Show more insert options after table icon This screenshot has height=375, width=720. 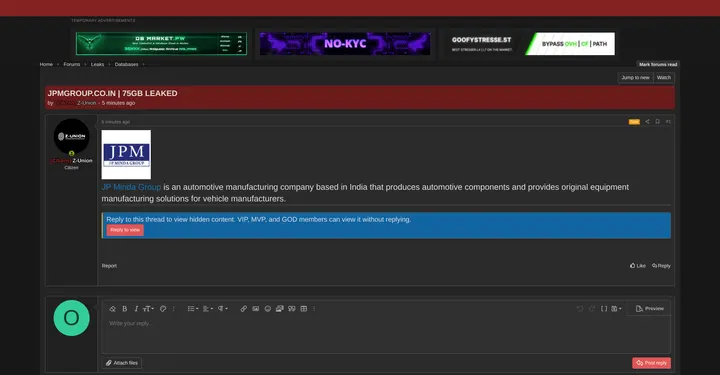[x=314, y=309]
